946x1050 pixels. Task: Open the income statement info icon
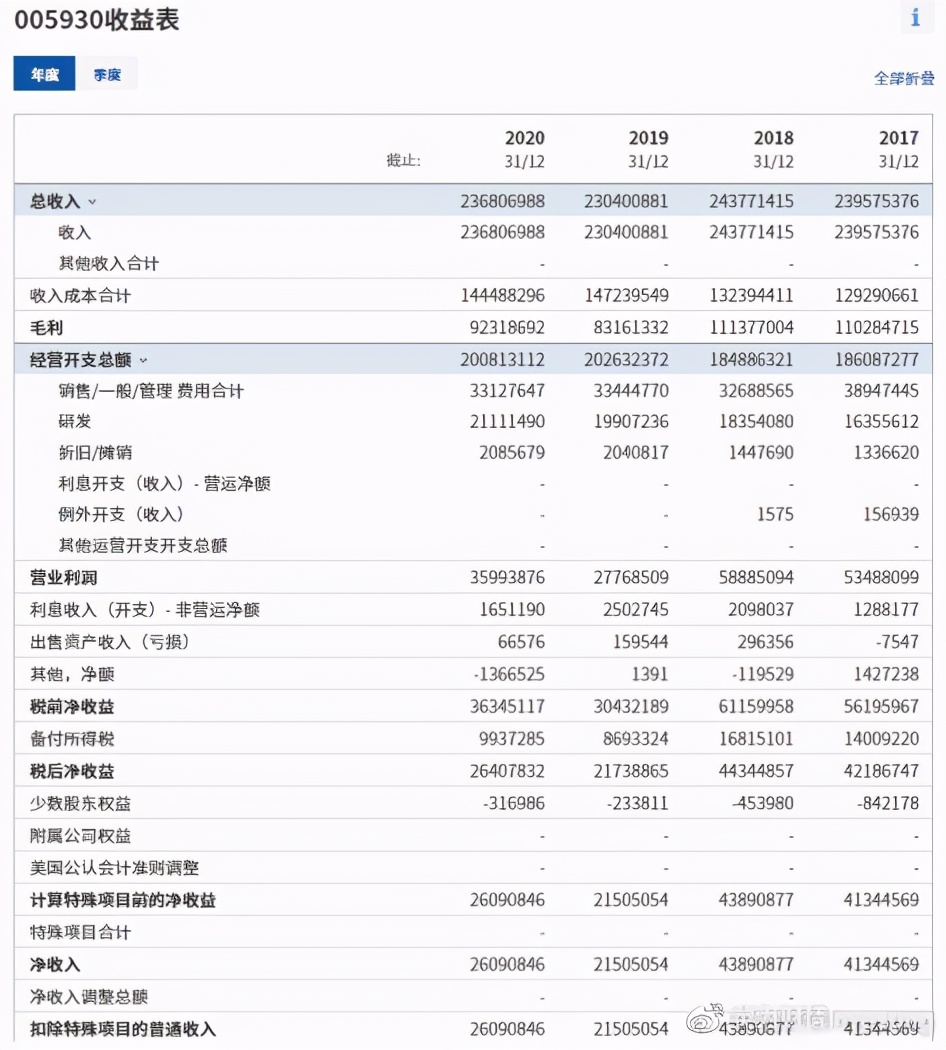[x=916, y=17]
